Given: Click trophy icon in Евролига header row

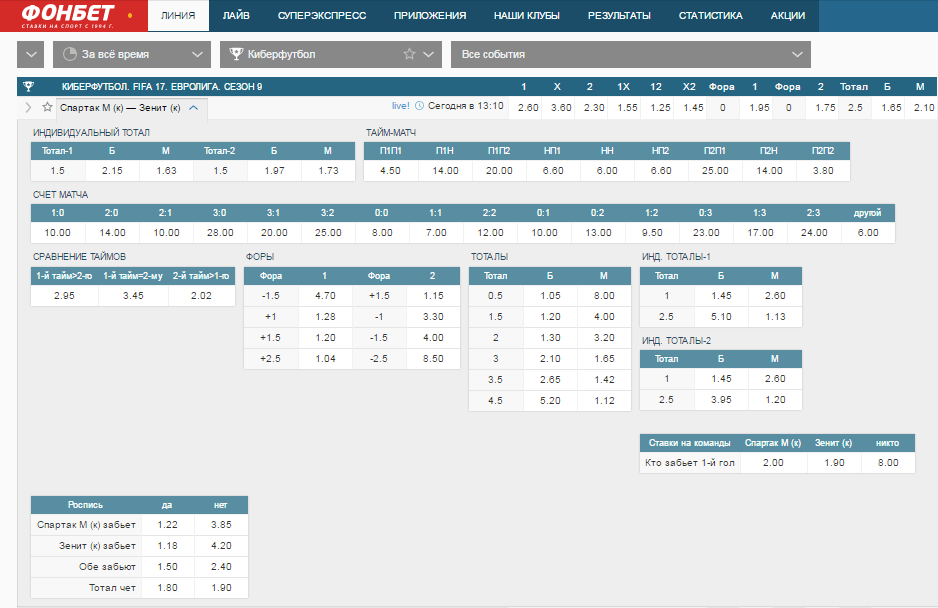Looking at the screenshot, I should [28, 86].
